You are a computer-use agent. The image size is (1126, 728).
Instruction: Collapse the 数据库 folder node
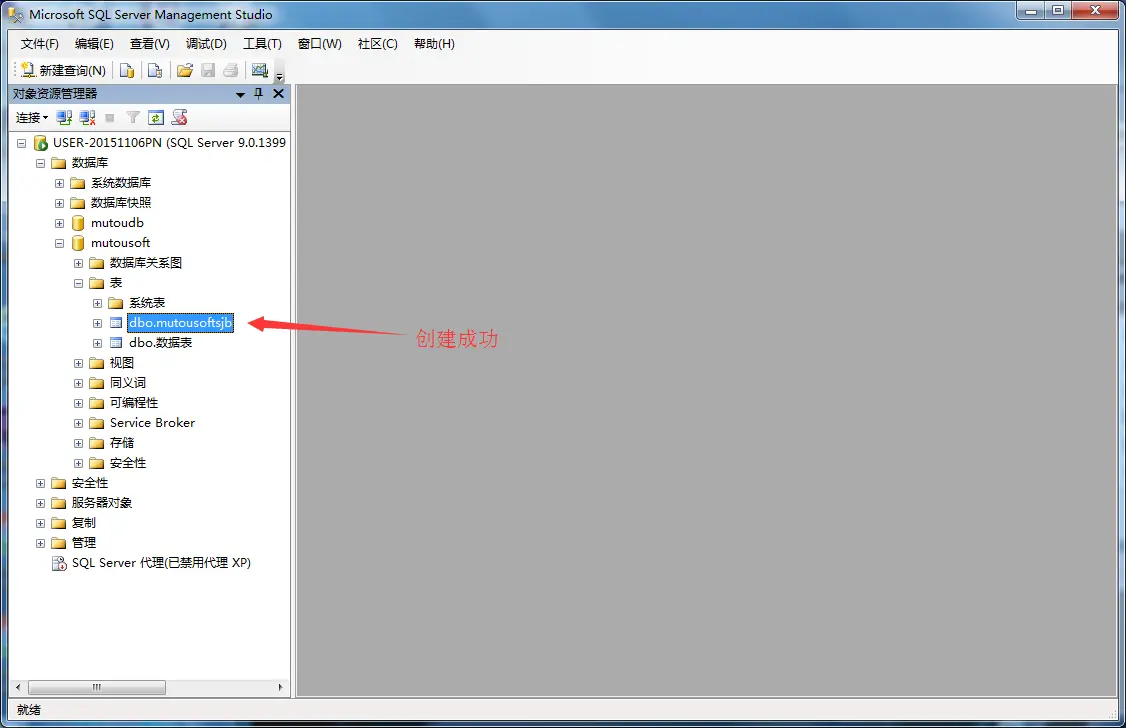coord(40,164)
